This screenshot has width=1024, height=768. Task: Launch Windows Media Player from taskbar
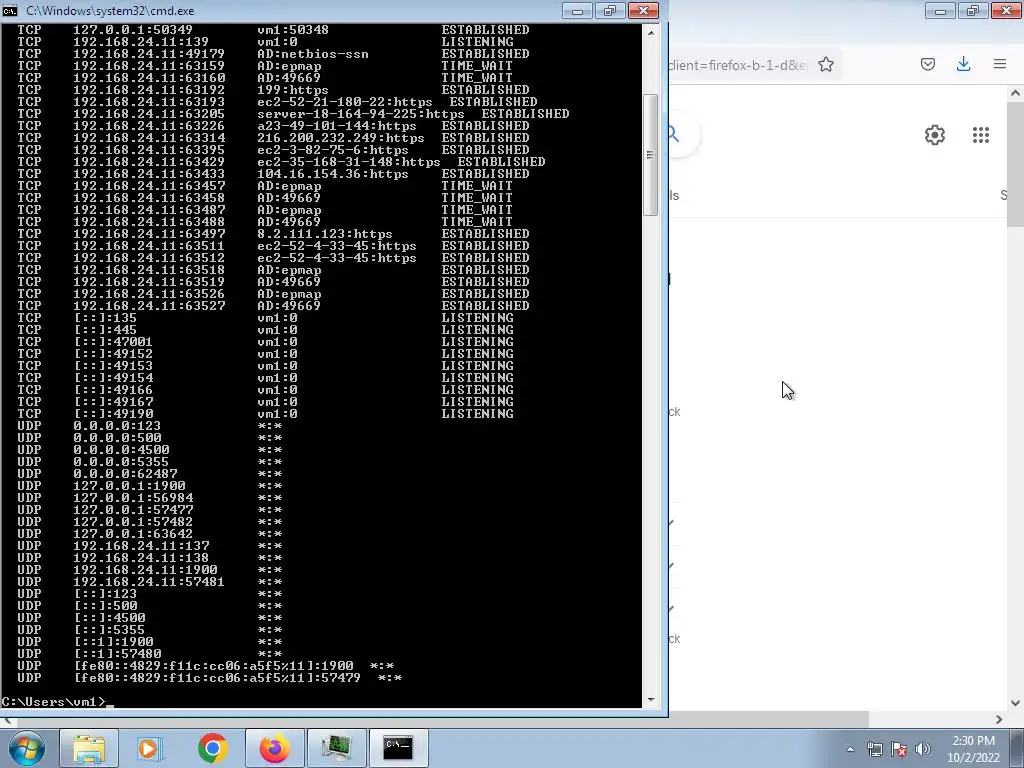click(150, 748)
